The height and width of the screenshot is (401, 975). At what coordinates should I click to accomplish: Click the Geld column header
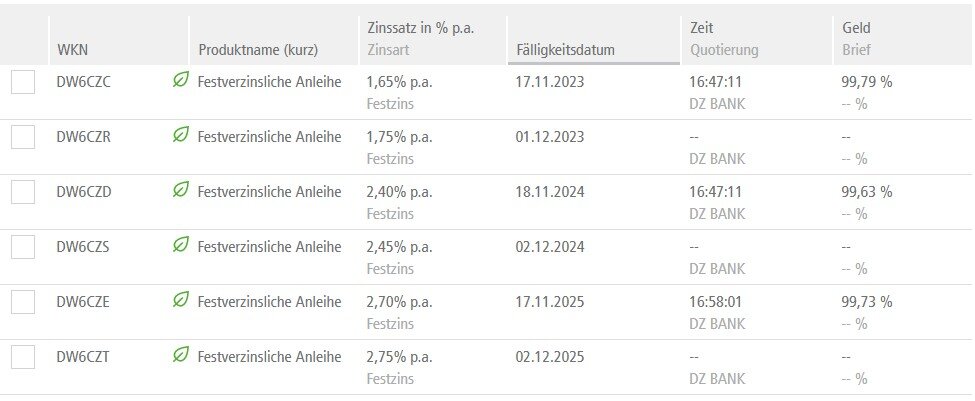[857, 29]
